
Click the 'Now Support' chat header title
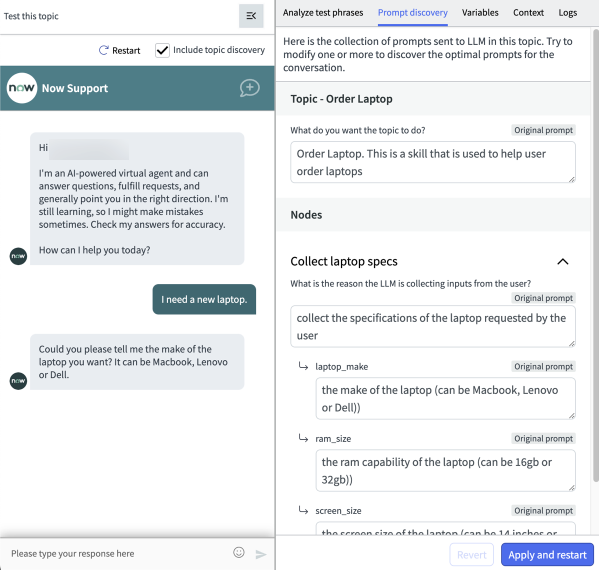75,88
